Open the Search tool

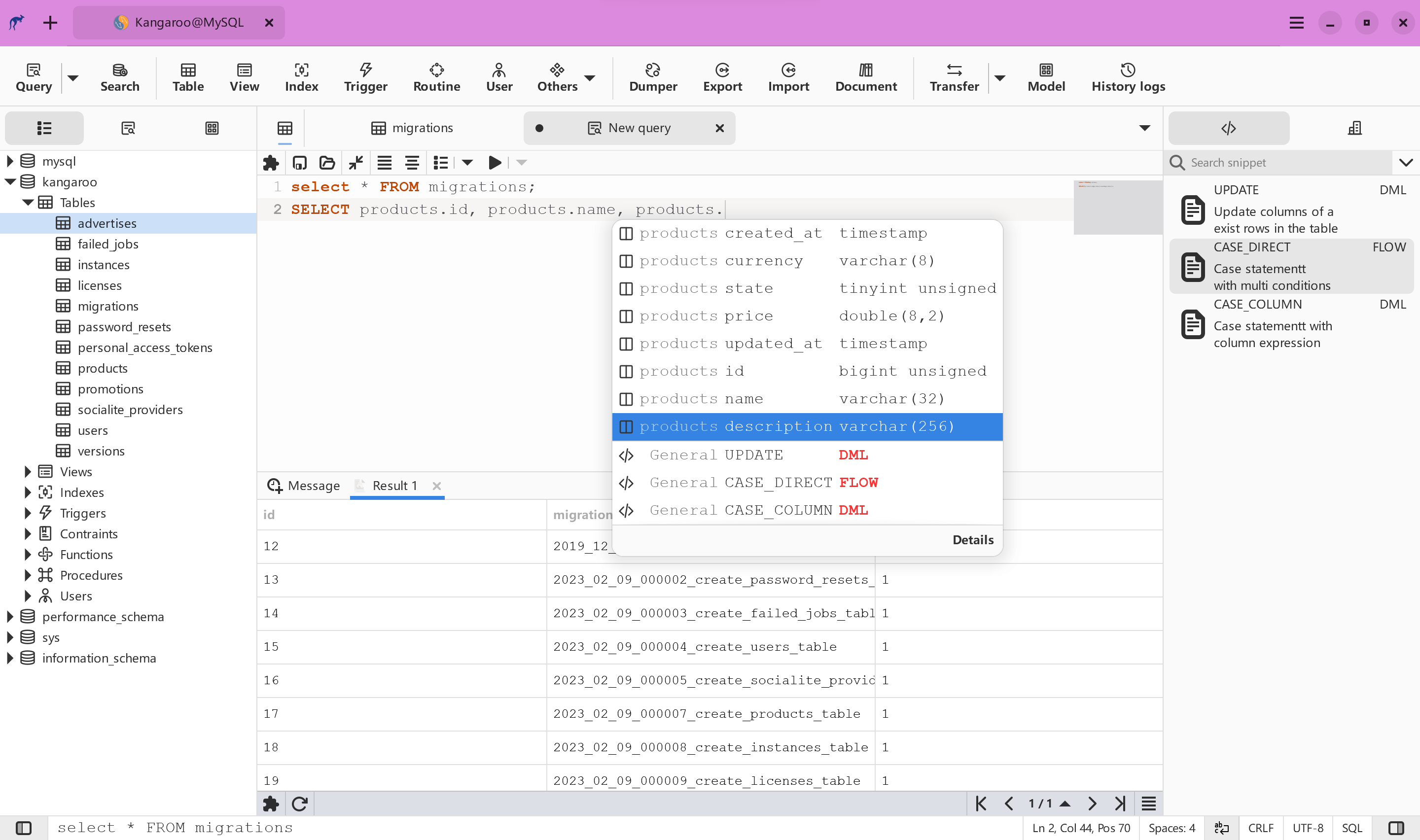[119, 77]
